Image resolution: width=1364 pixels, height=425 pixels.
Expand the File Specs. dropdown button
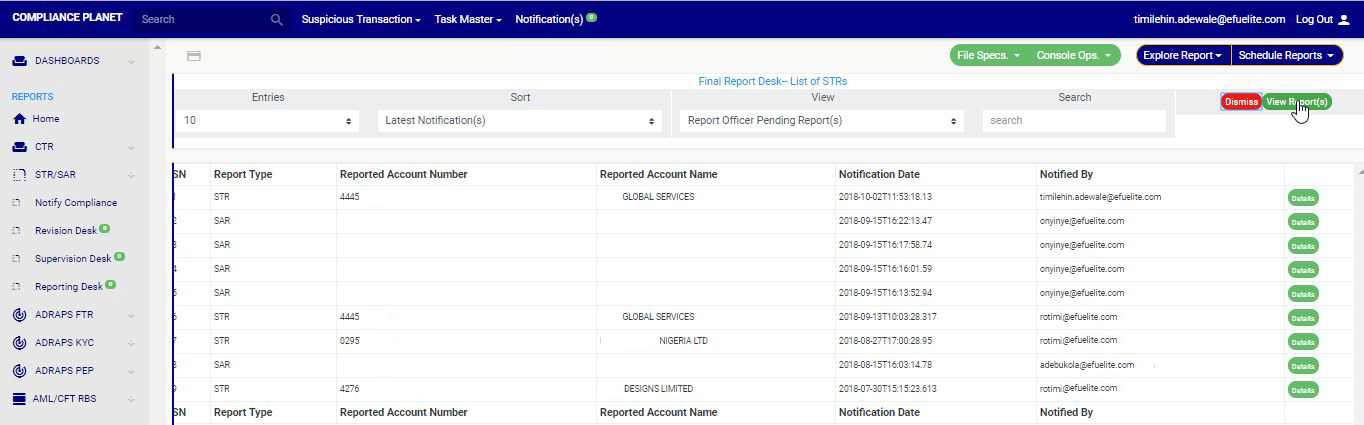[988, 56]
